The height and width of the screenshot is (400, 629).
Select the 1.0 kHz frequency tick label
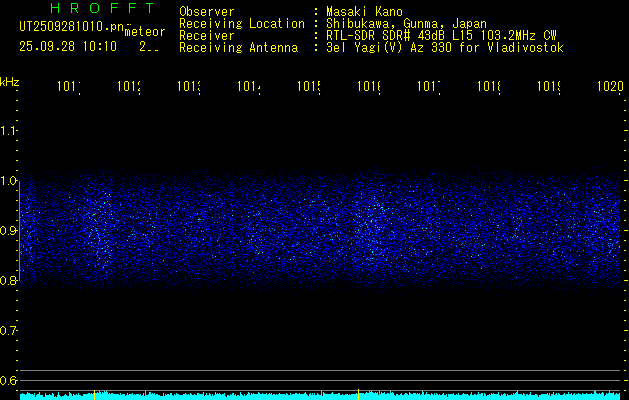click(x=9, y=181)
